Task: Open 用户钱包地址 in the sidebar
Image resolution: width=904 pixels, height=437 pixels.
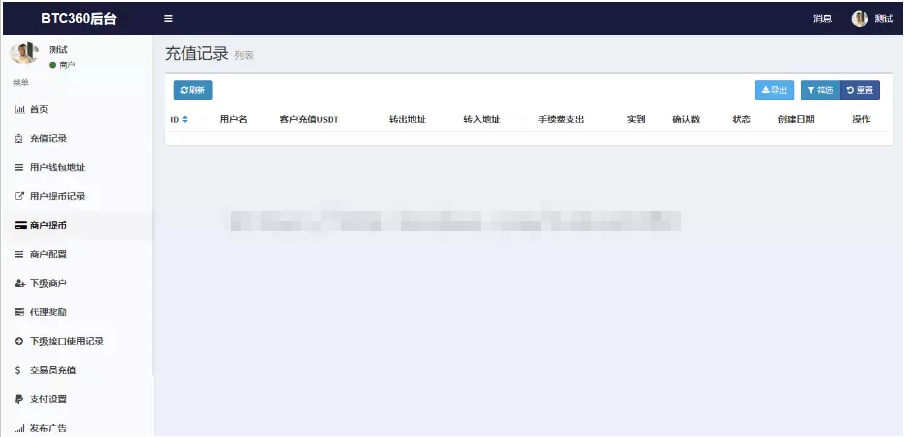Action: 77,167
